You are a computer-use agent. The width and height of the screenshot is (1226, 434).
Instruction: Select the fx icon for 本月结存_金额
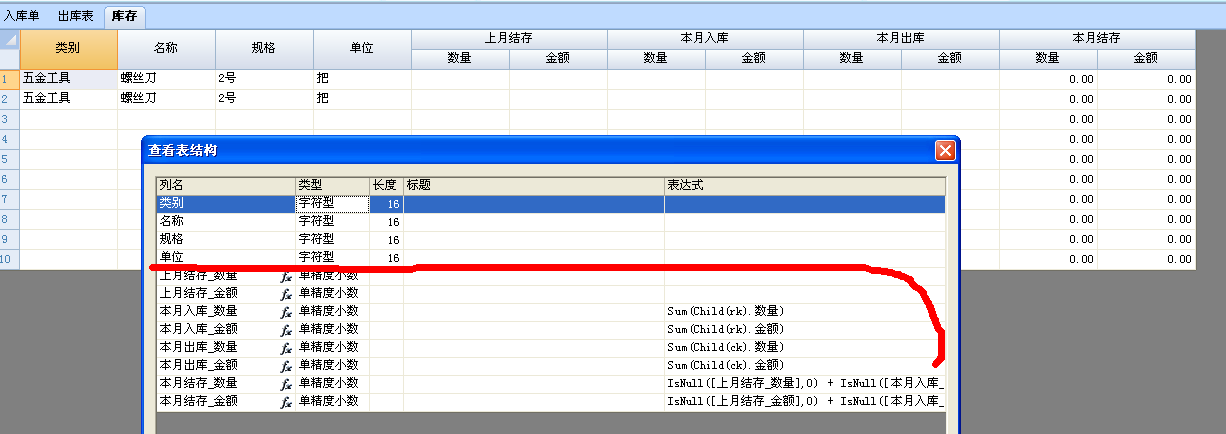coord(286,401)
